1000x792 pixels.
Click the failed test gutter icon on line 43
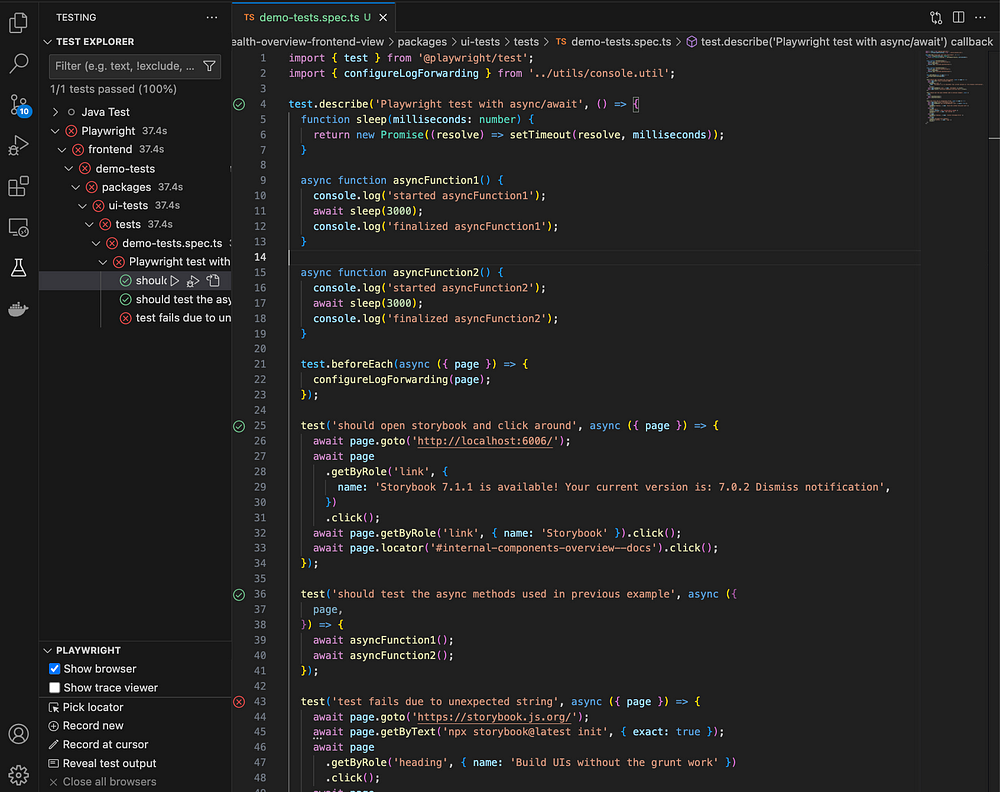(x=239, y=701)
